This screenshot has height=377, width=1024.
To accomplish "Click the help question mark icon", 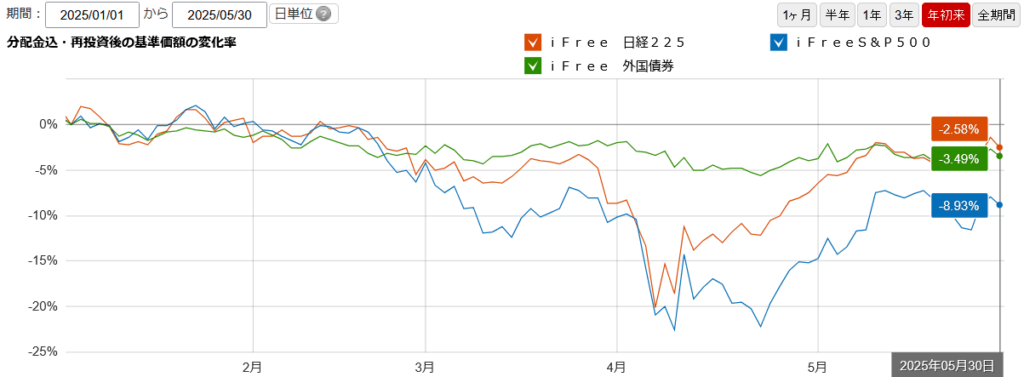I will pos(323,14).
